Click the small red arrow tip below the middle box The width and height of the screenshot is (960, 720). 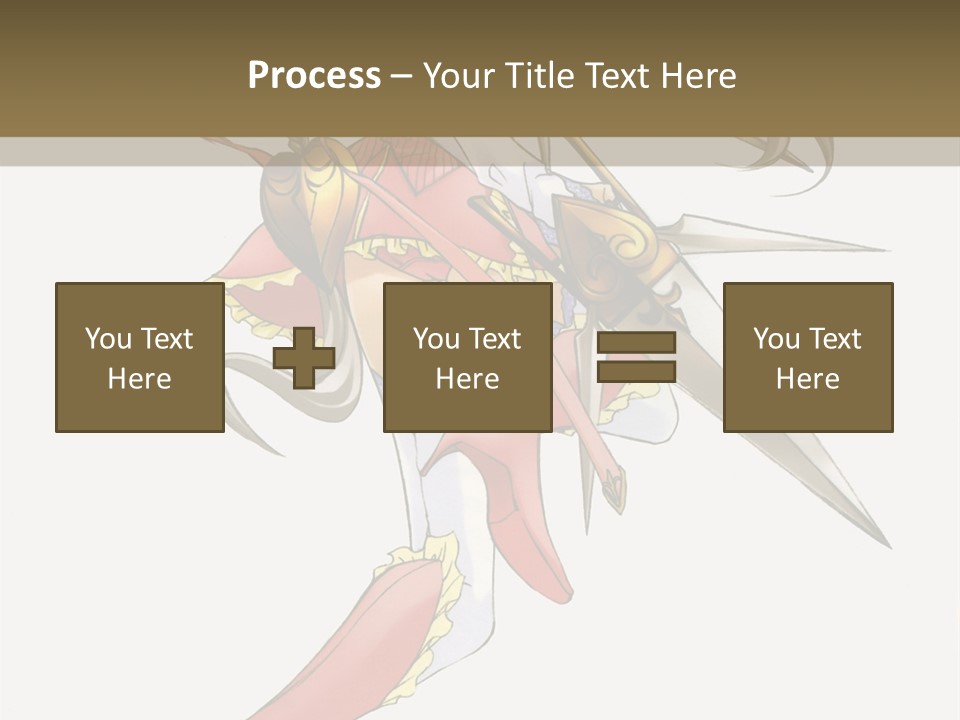pyautogui.click(x=614, y=489)
